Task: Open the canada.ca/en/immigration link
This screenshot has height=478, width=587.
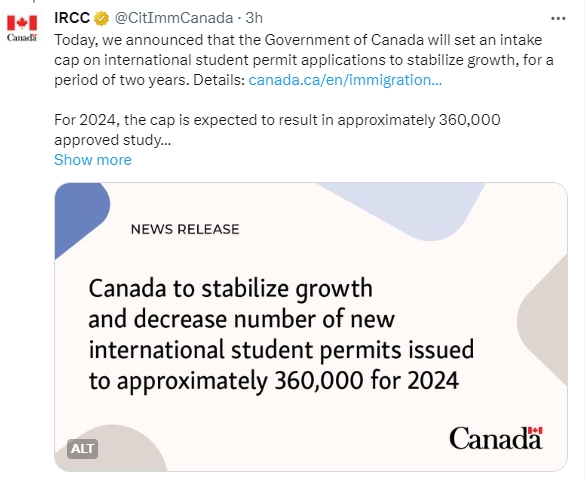Action: point(345,80)
